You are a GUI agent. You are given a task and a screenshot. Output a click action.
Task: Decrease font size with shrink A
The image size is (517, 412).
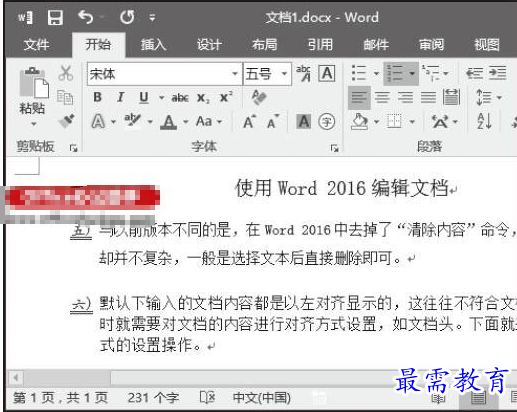[x=273, y=121]
